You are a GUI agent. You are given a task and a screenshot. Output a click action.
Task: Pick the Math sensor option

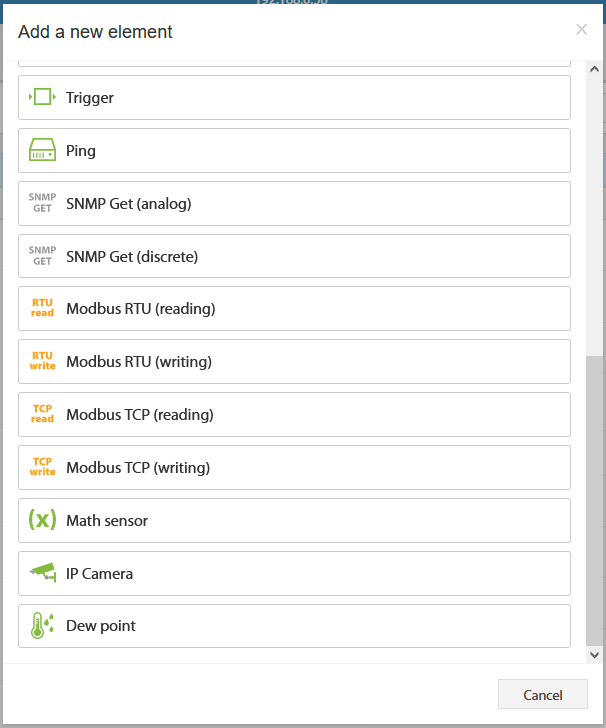pyautogui.click(x=294, y=520)
